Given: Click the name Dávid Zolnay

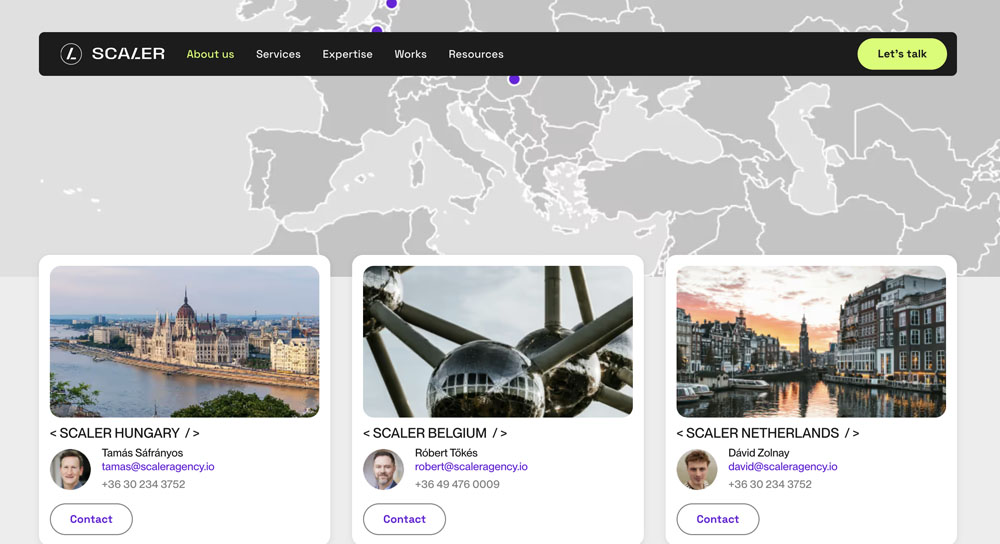Looking at the screenshot, I should pos(759,453).
